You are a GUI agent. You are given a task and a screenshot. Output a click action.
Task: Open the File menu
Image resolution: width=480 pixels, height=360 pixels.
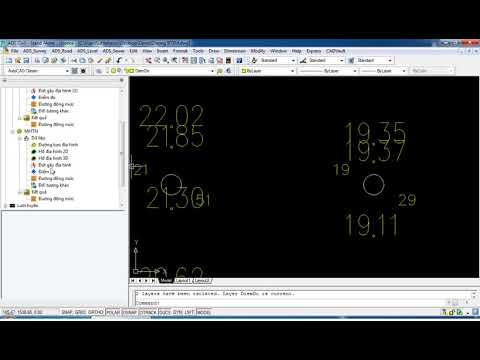[14, 51]
